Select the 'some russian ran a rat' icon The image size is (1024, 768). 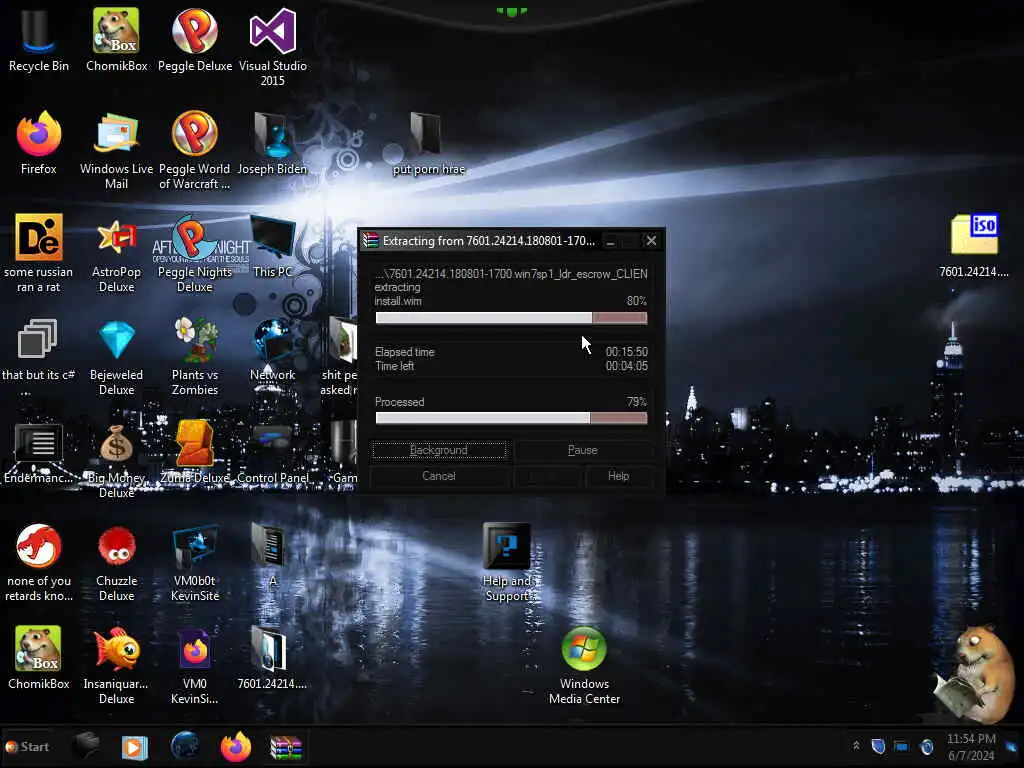point(39,253)
